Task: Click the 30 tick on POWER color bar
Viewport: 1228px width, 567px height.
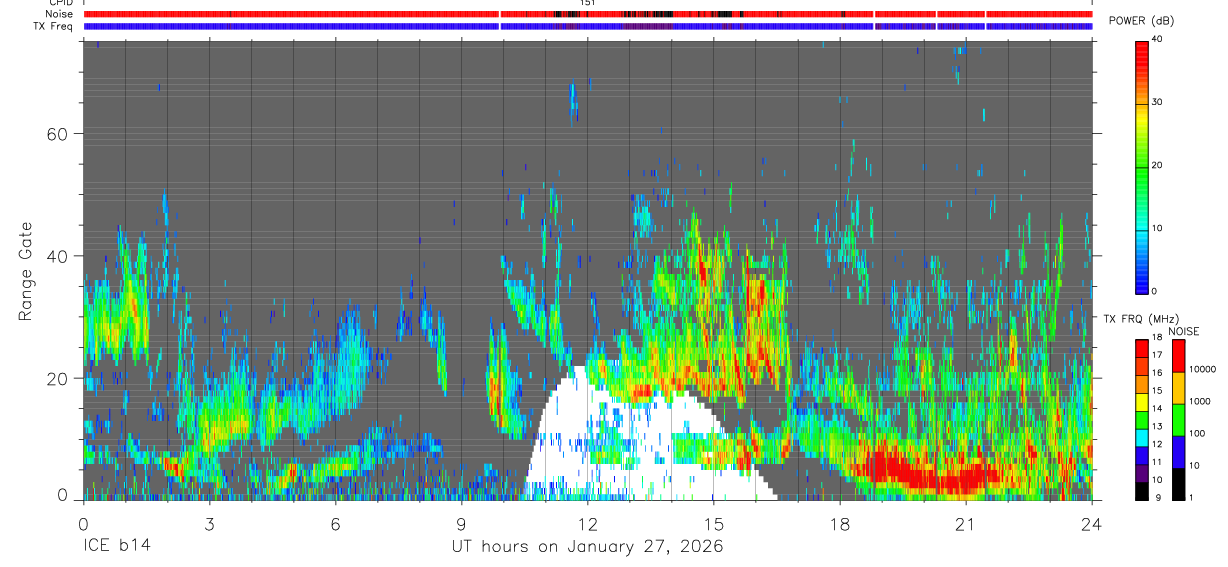Action: click(1159, 102)
